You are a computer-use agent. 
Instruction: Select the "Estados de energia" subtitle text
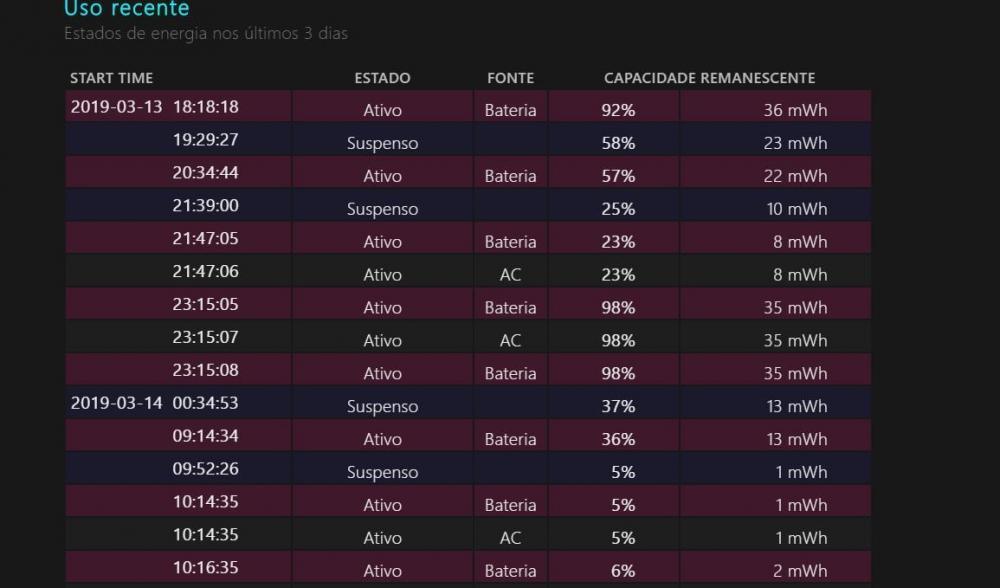(x=205, y=34)
